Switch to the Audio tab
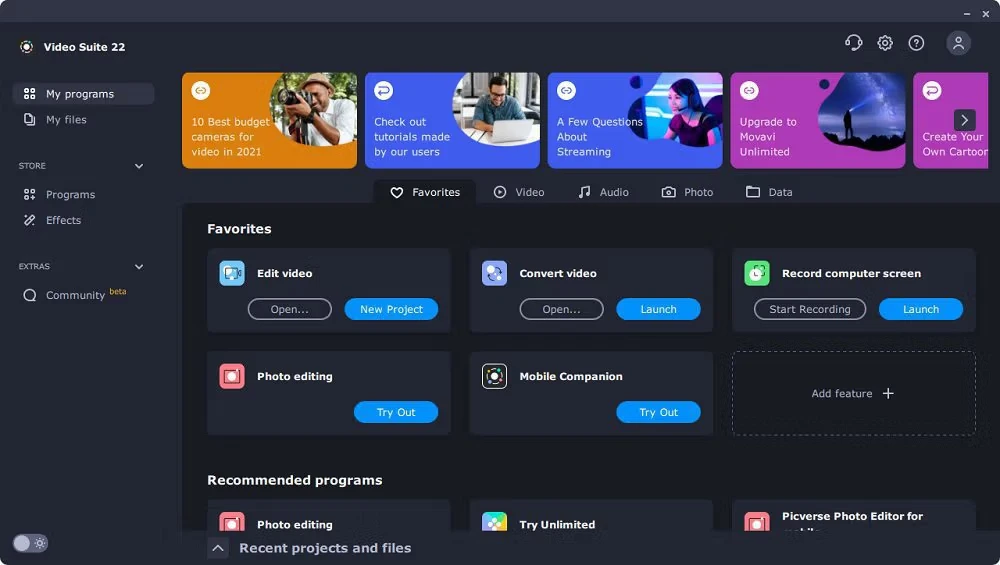This screenshot has width=1000, height=565. (x=603, y=192)
